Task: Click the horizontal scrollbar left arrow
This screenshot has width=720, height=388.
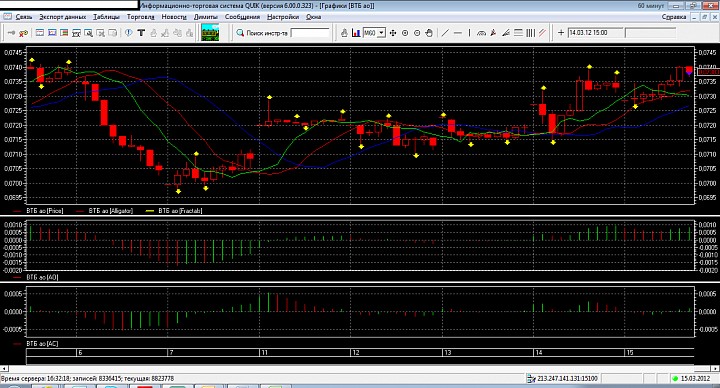Action: click(x=4, y=368)
